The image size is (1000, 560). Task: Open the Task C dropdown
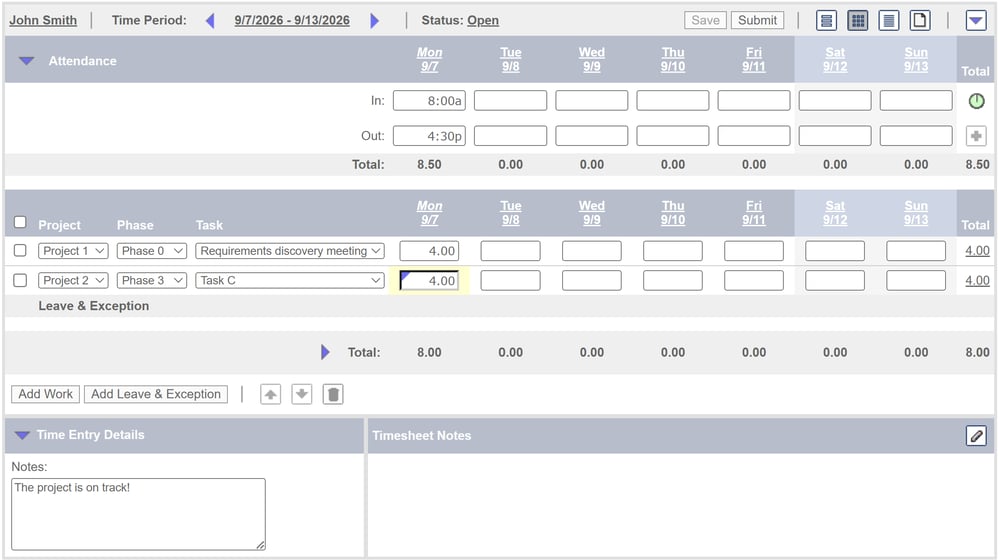(x=290, y=280)
